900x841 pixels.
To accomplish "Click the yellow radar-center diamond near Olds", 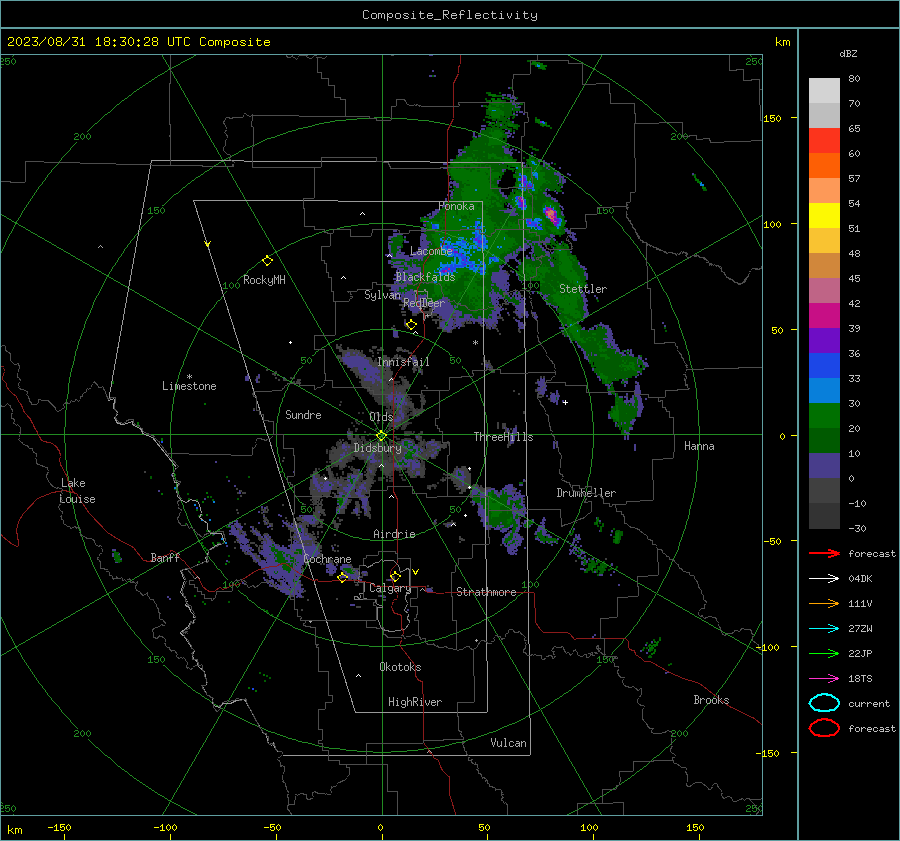I will (381, 436).
